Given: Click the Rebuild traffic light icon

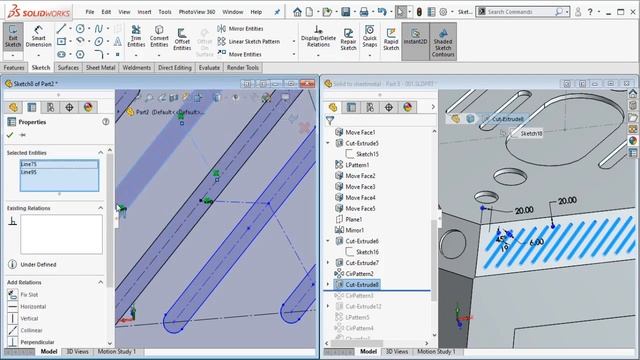Looking at the screenshot, I should click(419, 12).
